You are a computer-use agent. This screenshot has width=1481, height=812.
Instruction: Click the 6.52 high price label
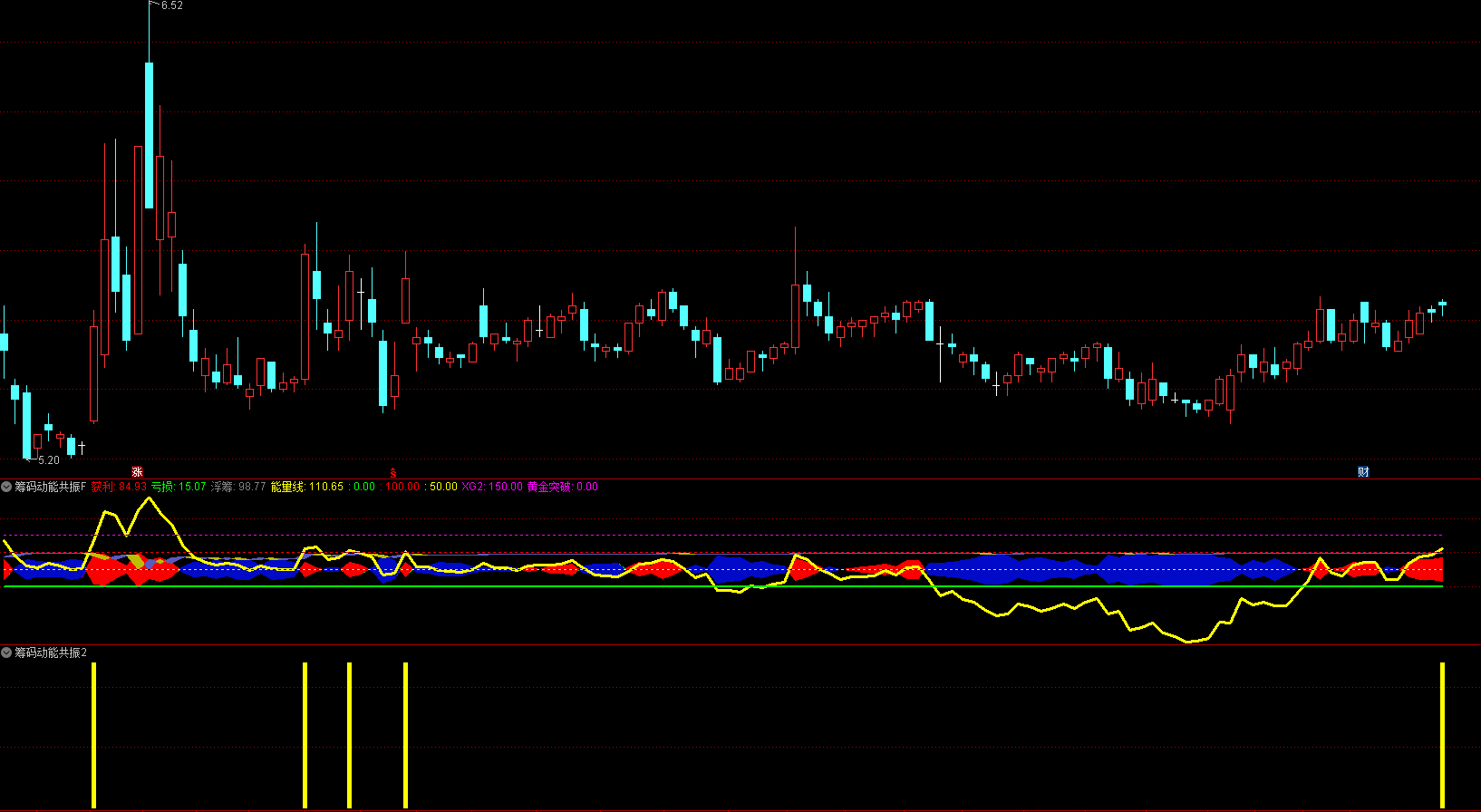(171, 5)
